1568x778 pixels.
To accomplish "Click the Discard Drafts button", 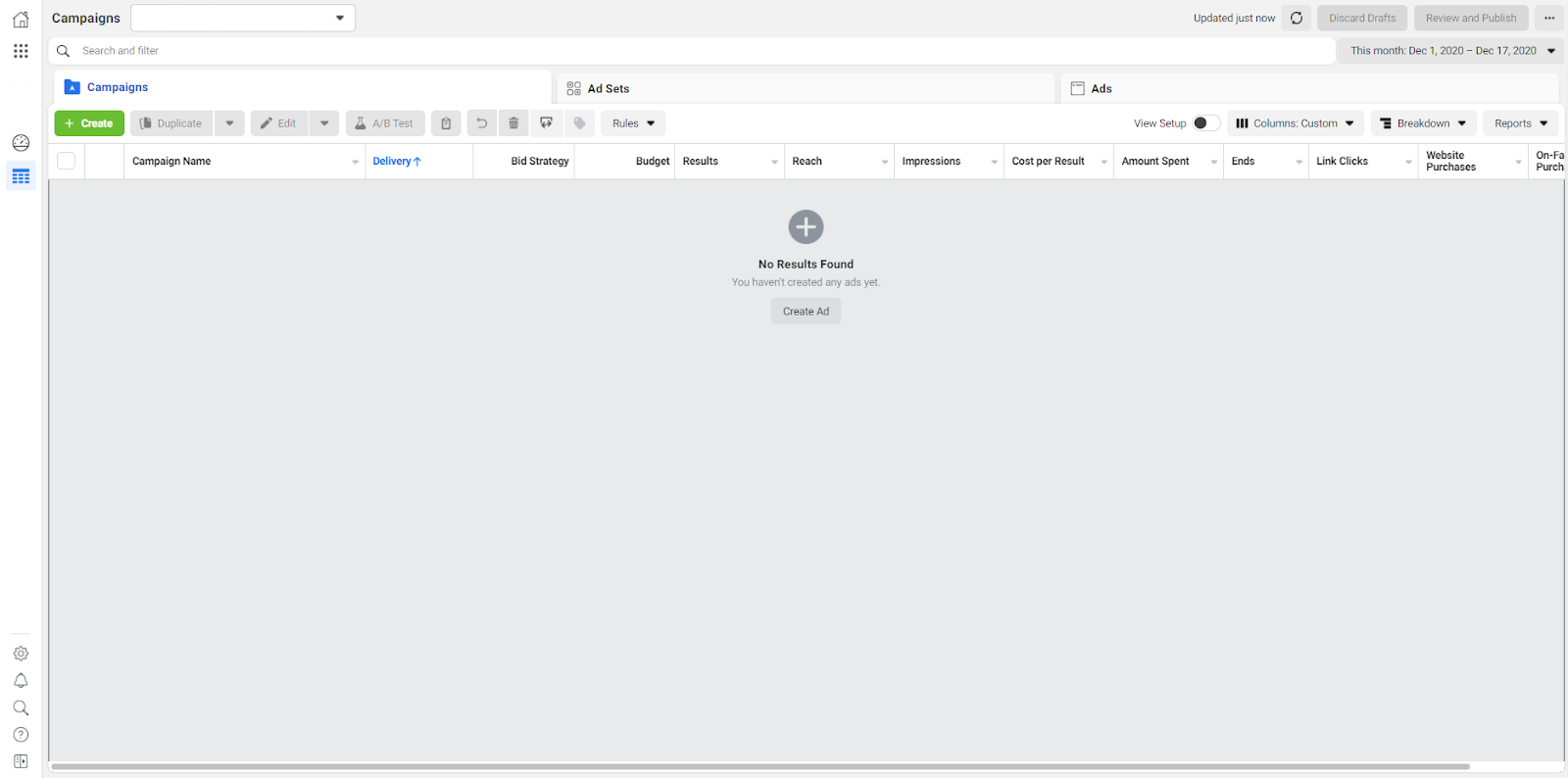I will [x=1362, y=18].
